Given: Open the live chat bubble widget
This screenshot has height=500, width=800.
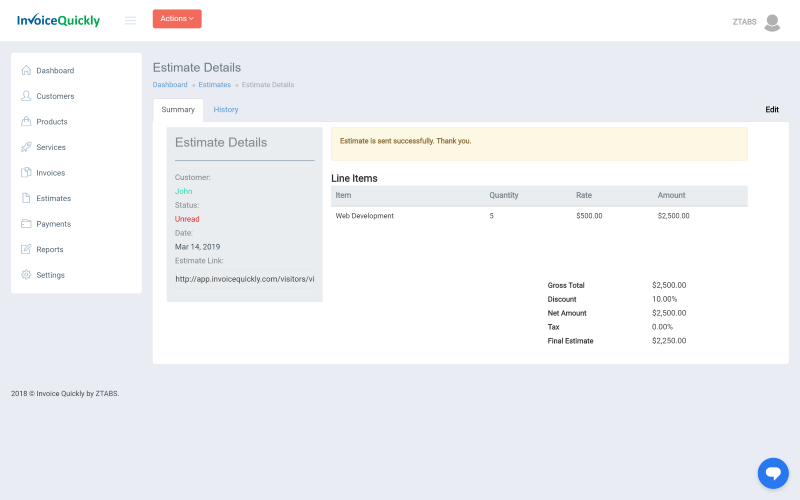Looking at the screenshot, I should [x=773, y=473].
